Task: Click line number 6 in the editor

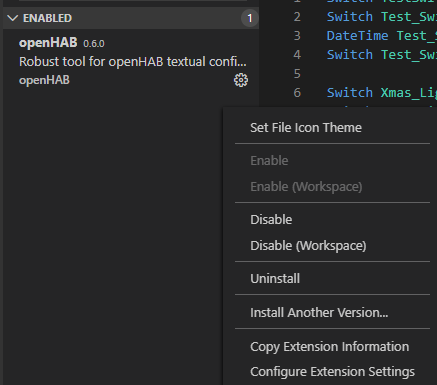Action: pyautogui.click(x=297, y=93)
